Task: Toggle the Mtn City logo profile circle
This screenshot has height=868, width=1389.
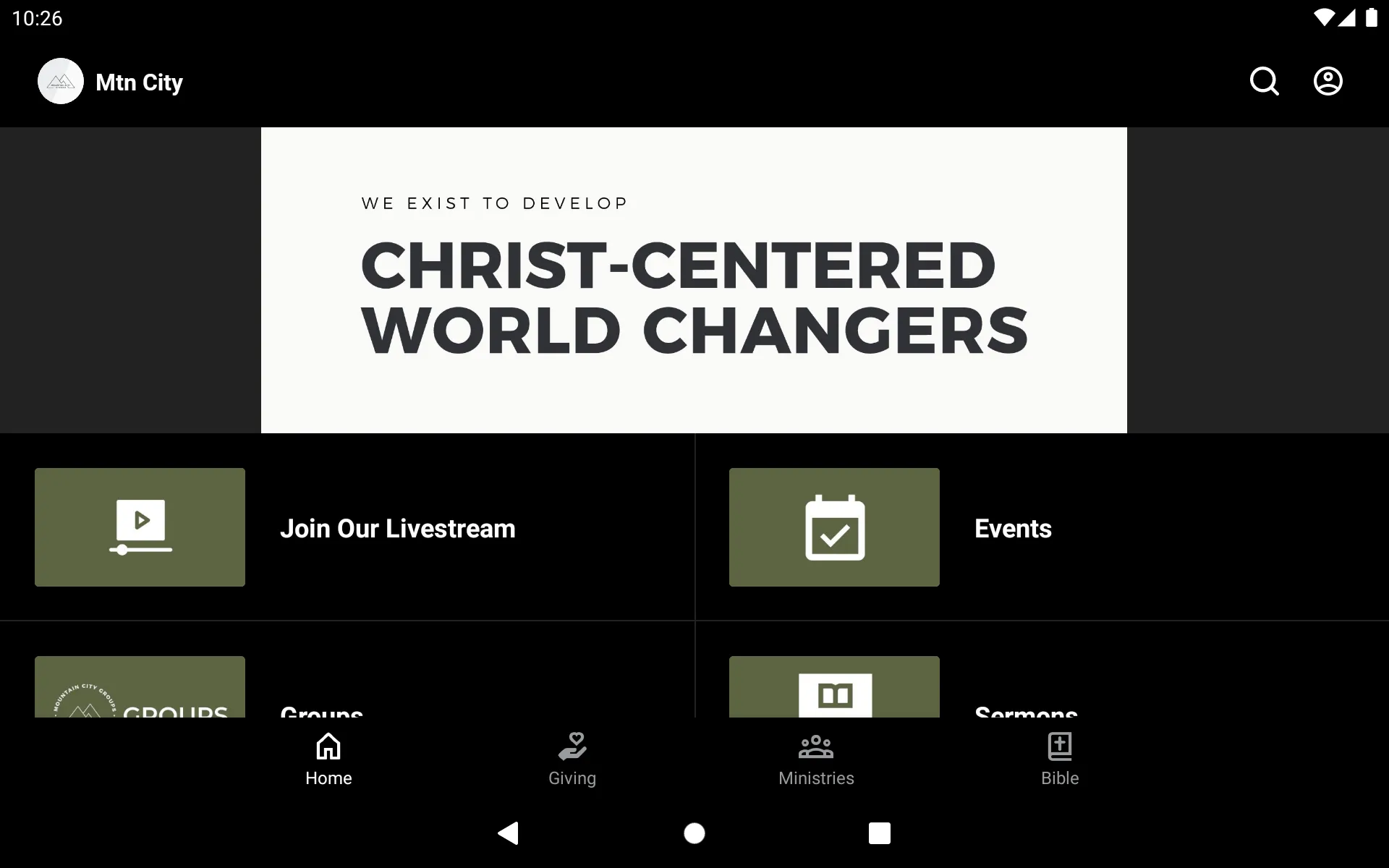Action: pos(60,81)
